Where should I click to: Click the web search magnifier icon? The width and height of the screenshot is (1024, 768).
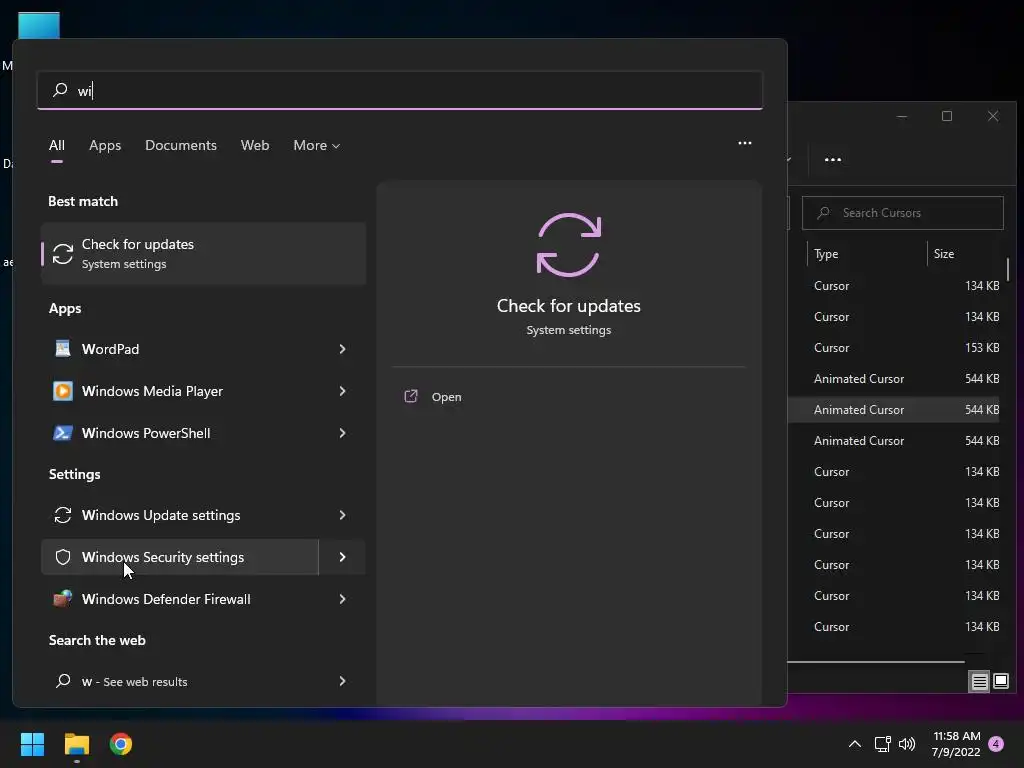tap(63, 681)
